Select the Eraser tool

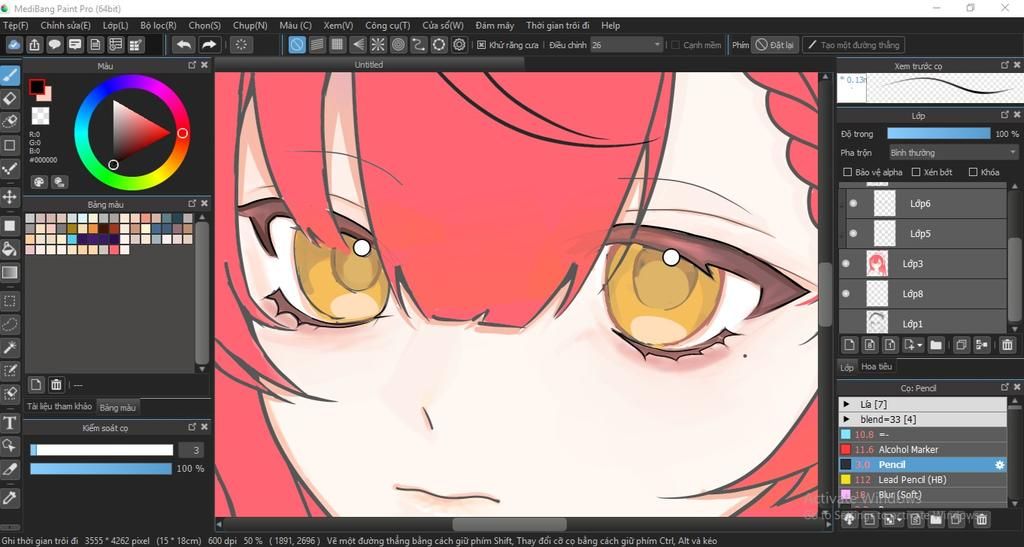click(x=10, y=99)
